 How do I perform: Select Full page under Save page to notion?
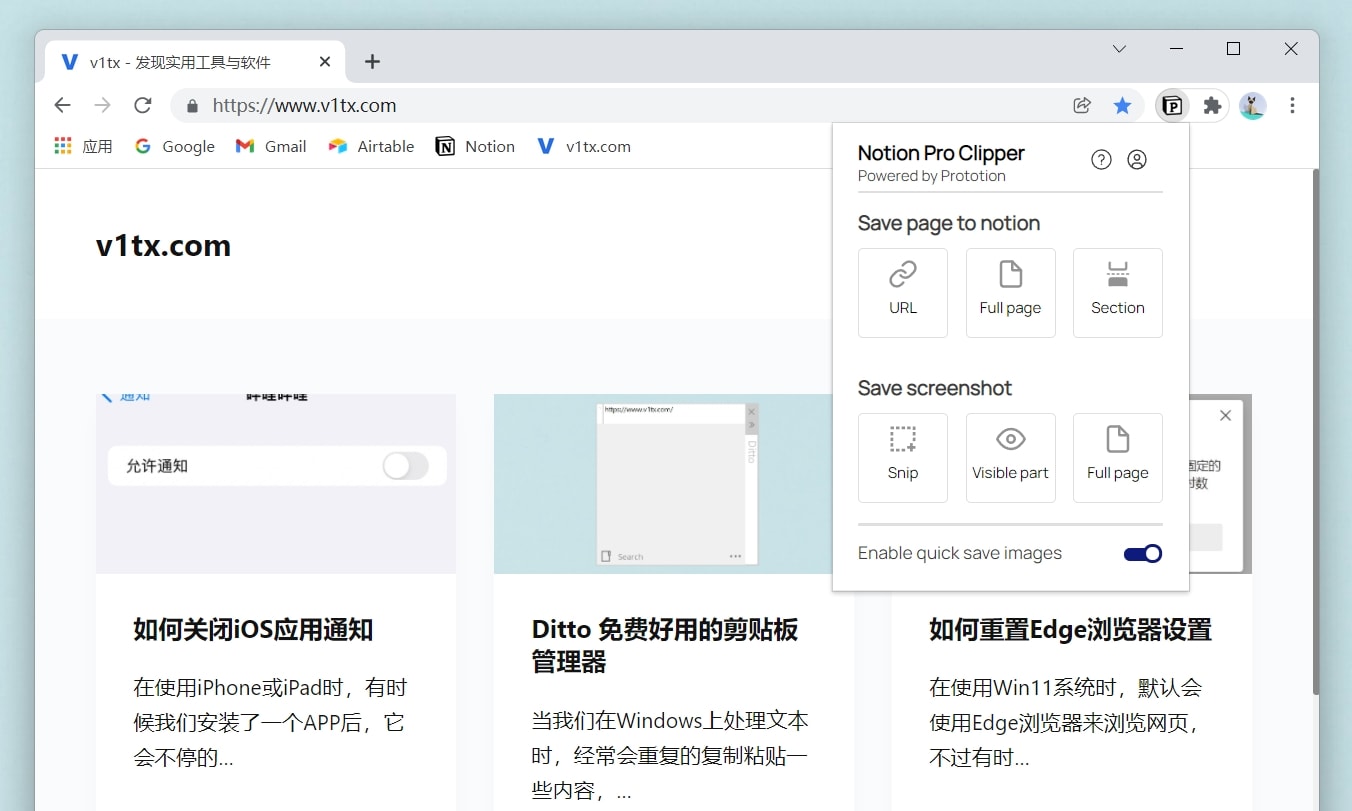point(1010,292)
